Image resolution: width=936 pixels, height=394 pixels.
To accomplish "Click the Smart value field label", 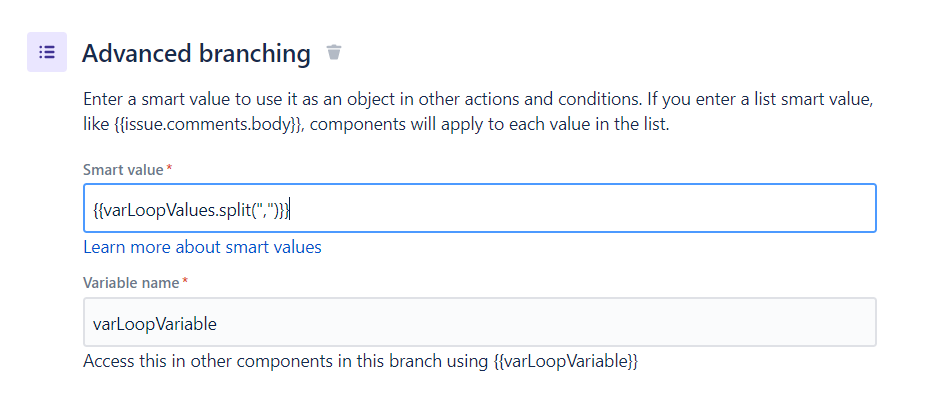I will pyautogui.click(x=123, y=170).
